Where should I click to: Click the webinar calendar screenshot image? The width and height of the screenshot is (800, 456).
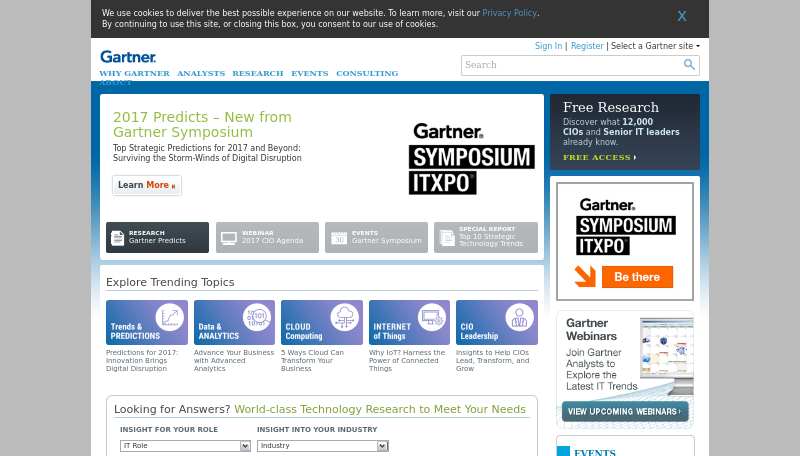(667, 355)
